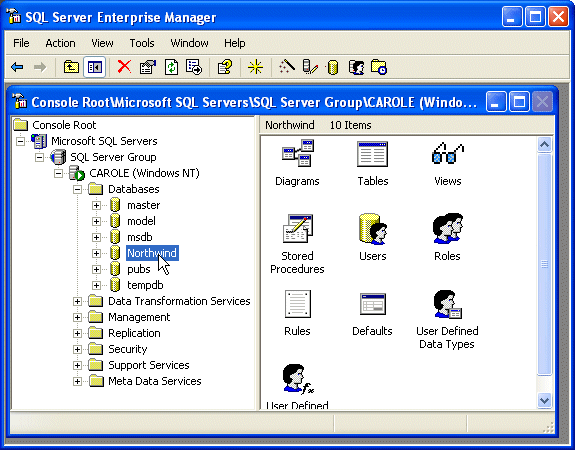575x450 pixels.
Task: Select the pubs database in tree
Action: 139,269
